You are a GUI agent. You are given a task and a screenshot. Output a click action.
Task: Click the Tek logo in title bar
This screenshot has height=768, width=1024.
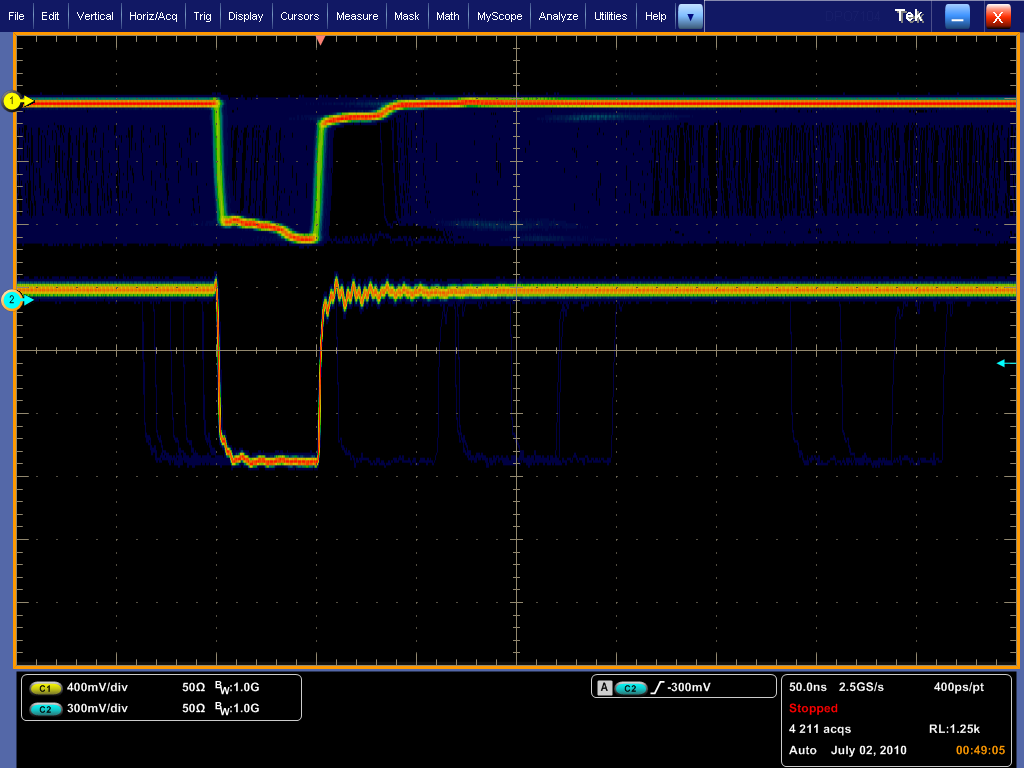[909, 16]
